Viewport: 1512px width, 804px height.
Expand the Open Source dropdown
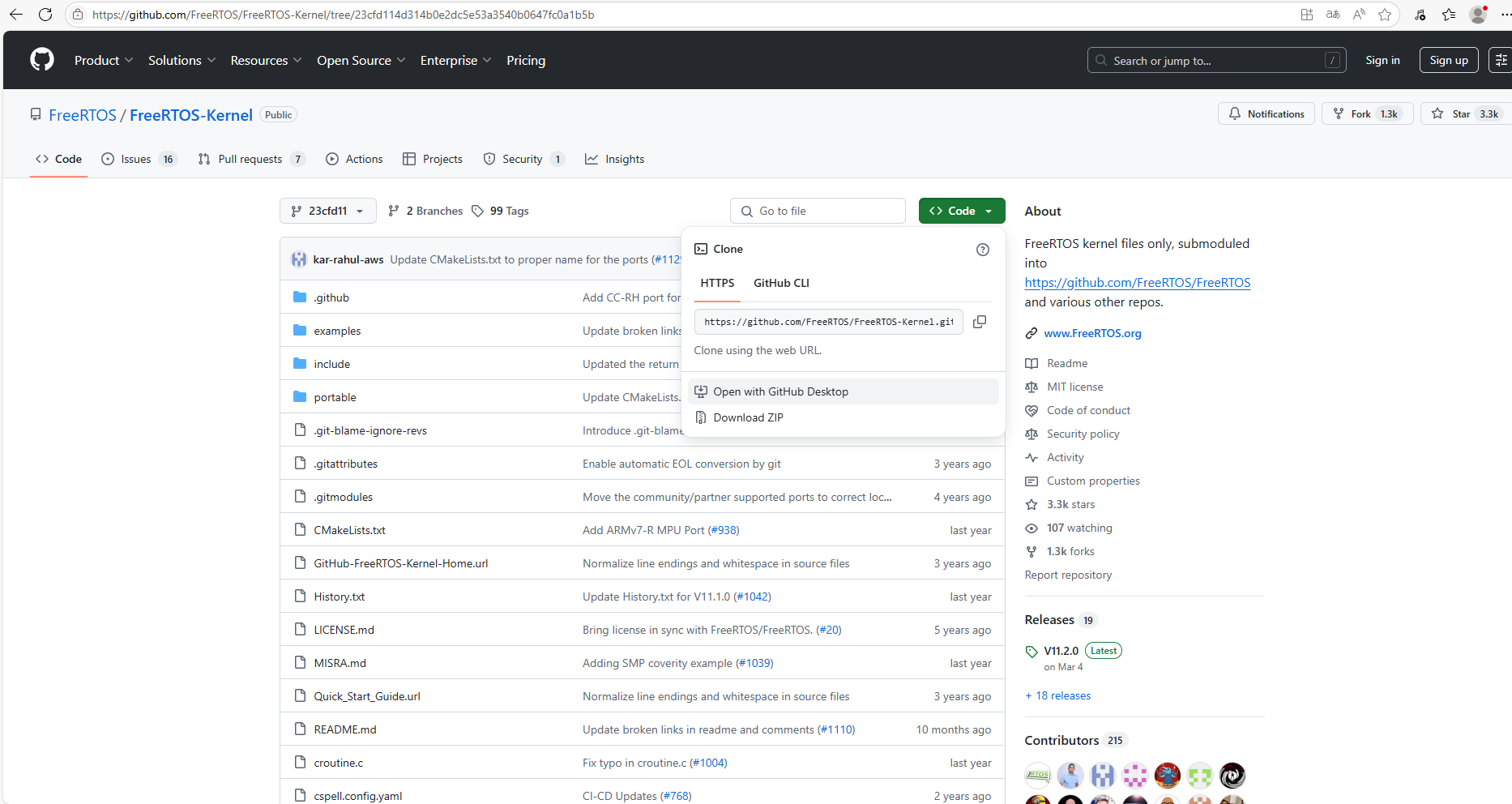(x=361, y=60)
